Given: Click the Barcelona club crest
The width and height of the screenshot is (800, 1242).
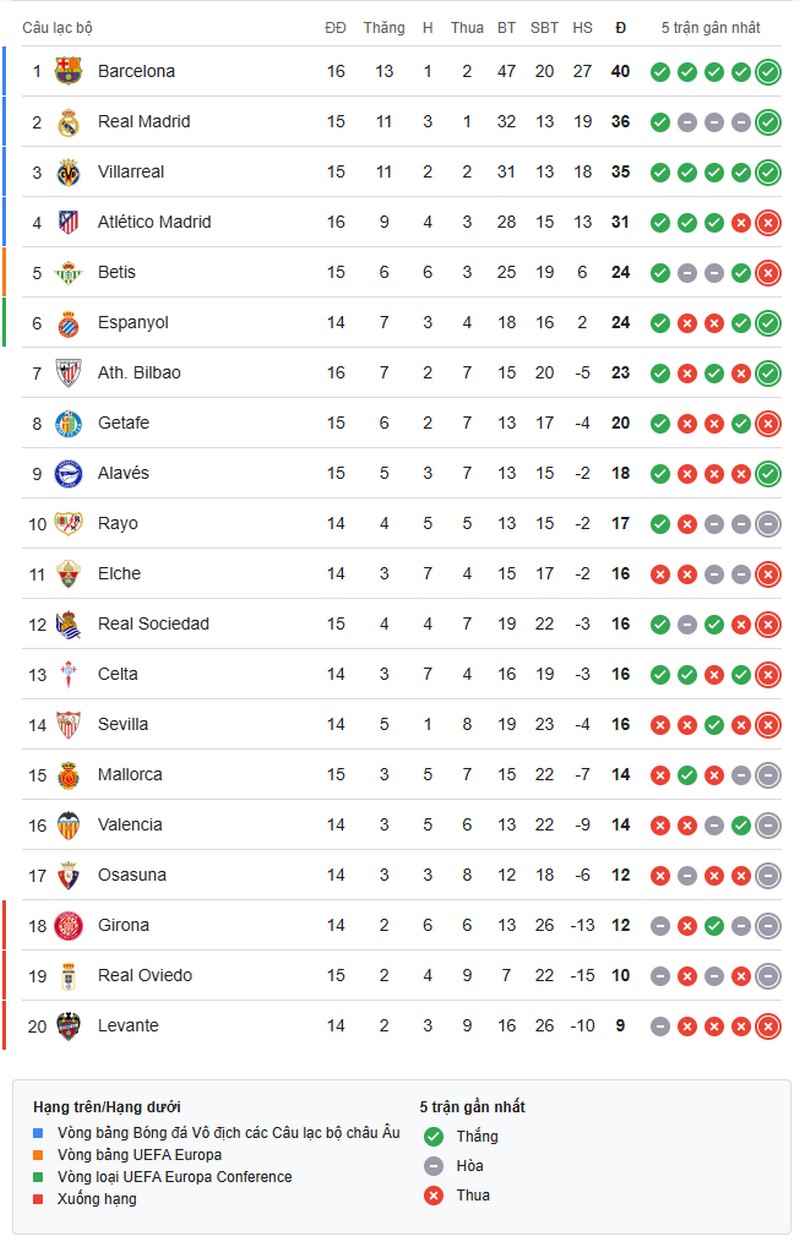Looking at the screenshot, I should pyautogui.click(x=66, y=71).
